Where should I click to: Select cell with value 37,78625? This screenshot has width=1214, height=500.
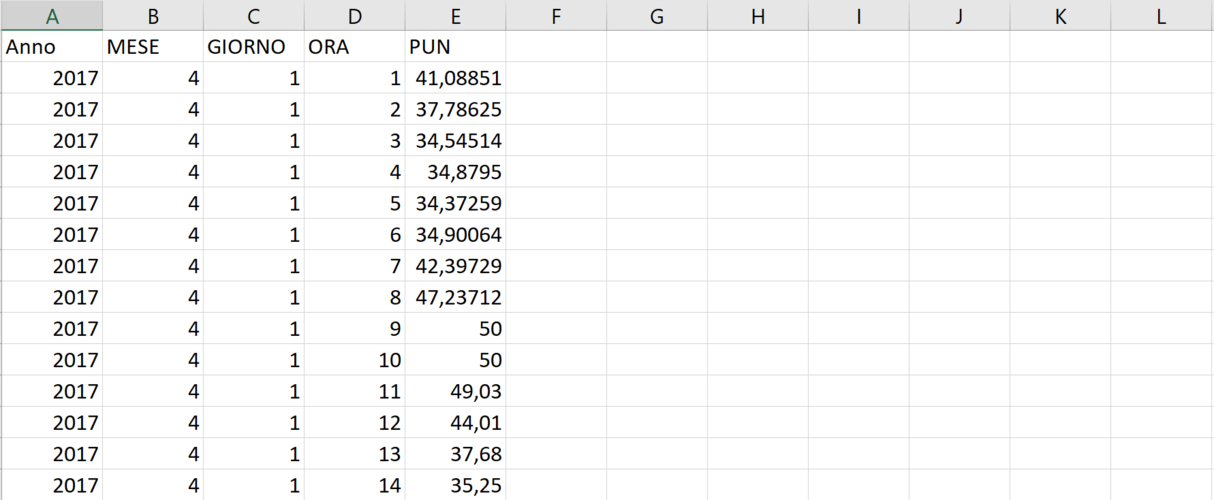456,109
